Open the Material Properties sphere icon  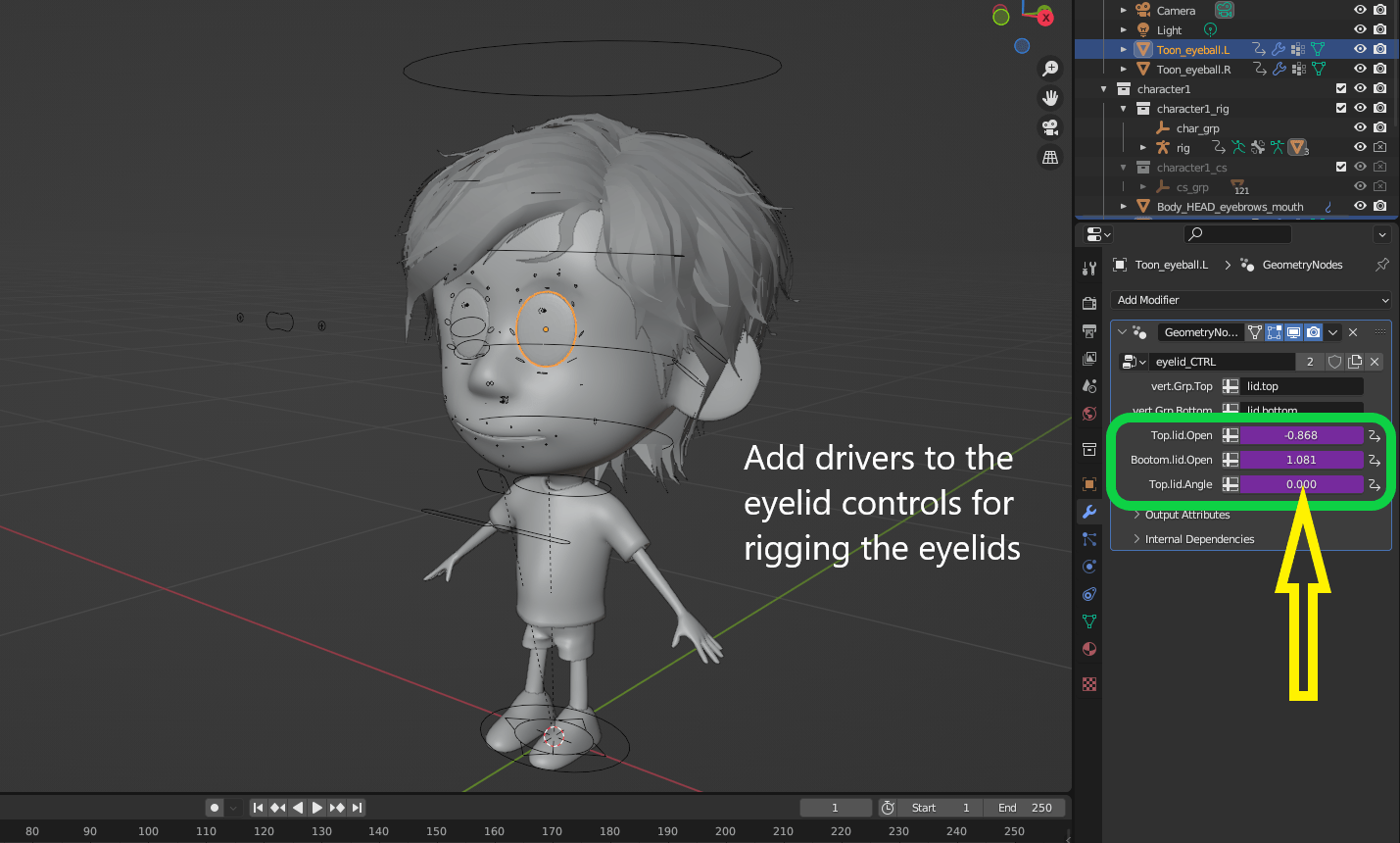click(x=1088, y=649)
